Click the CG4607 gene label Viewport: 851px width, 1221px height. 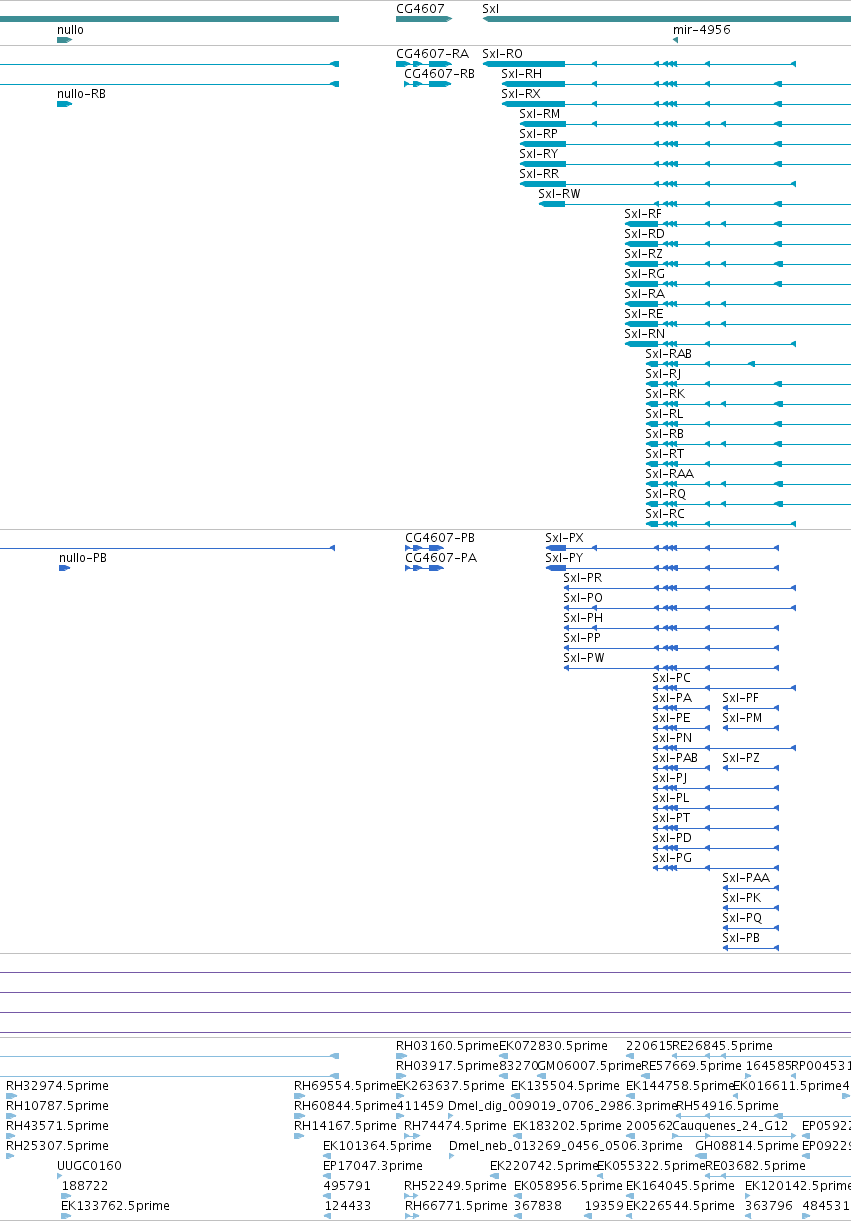(420, 8)
